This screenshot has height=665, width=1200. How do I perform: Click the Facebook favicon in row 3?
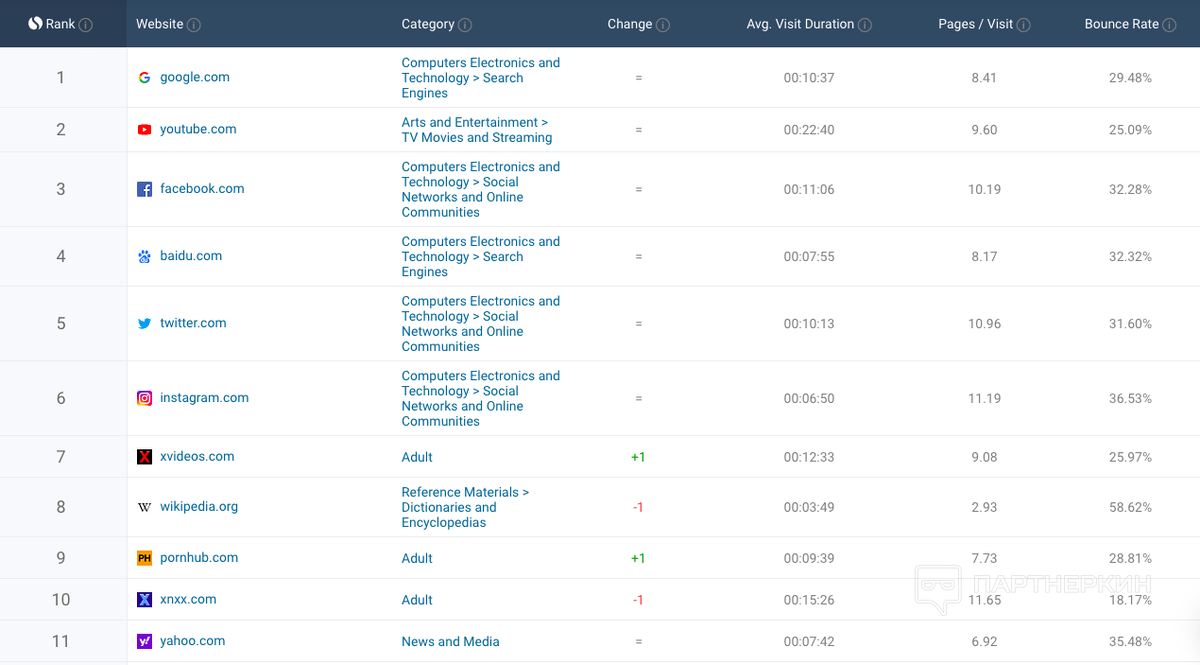(x=145, y=189)
